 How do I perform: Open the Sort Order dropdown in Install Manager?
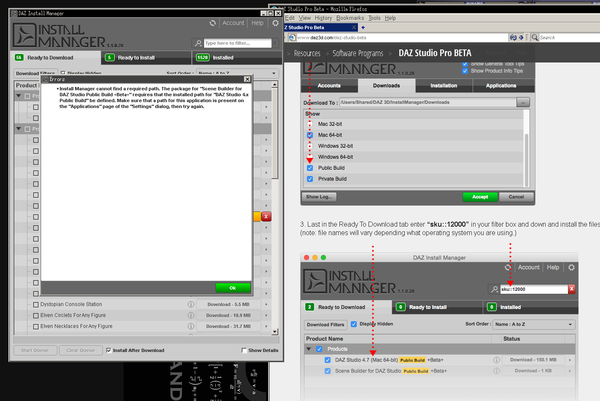237,73
